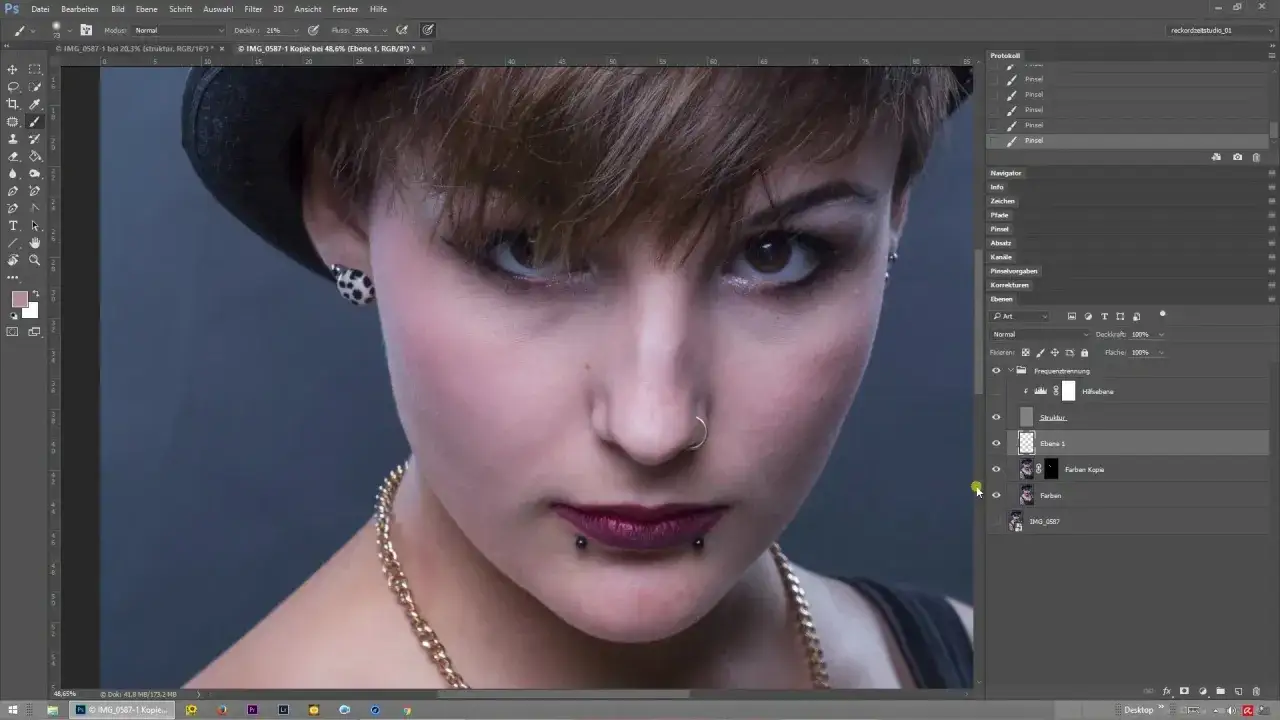This screenshot has width=1280, height=720.
Task: Click the Add Layer Mask icon
Action: pos(1184,690)
